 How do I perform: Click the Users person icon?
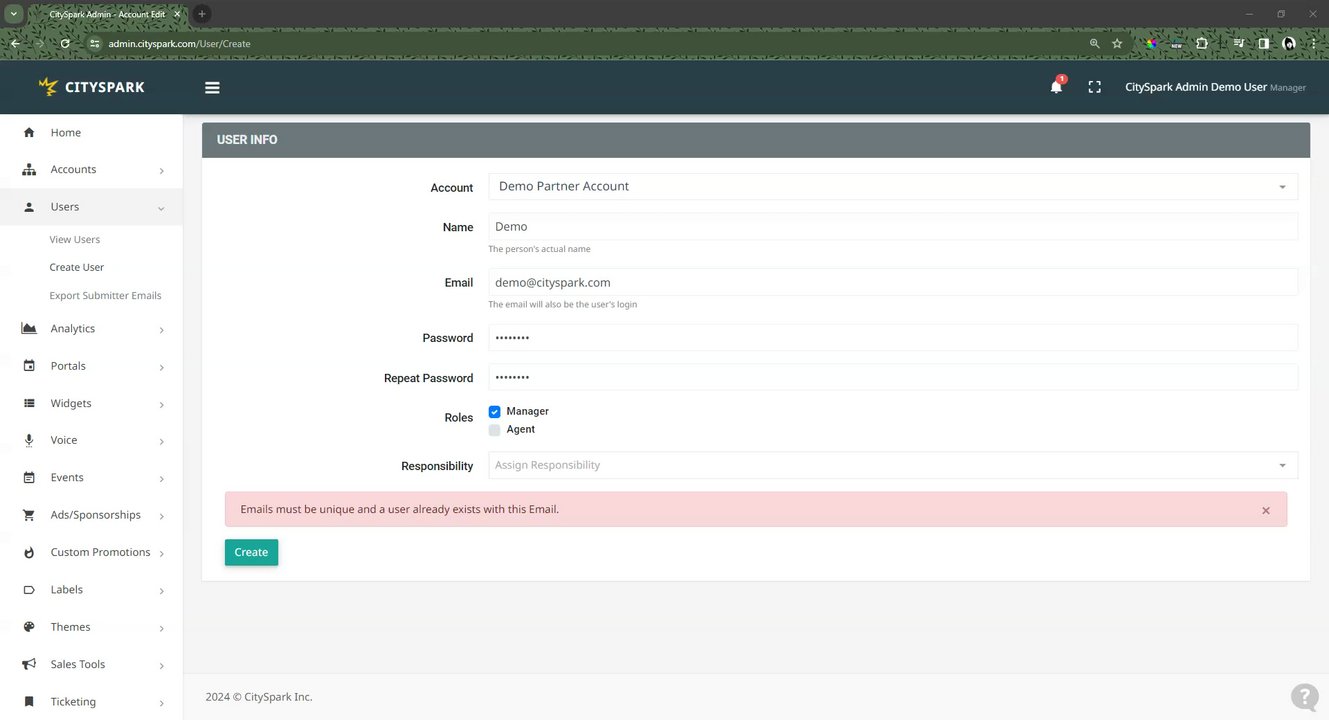(29, 207)
